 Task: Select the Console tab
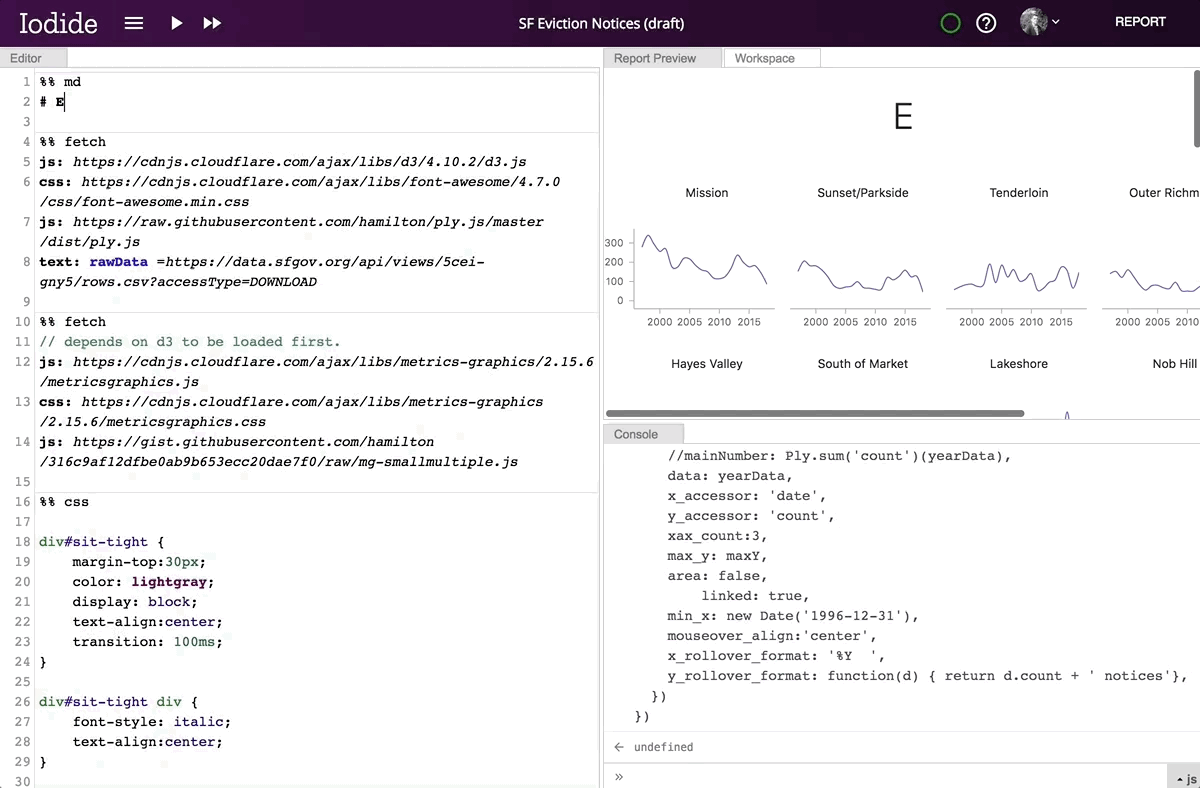643,434
